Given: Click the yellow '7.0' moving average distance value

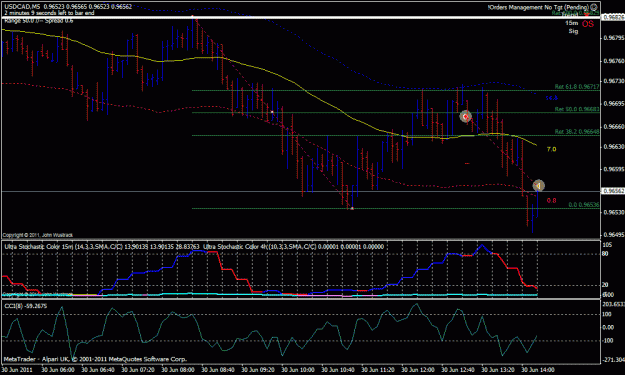Looking at the screenshot, I should click(x=551, y=149).
